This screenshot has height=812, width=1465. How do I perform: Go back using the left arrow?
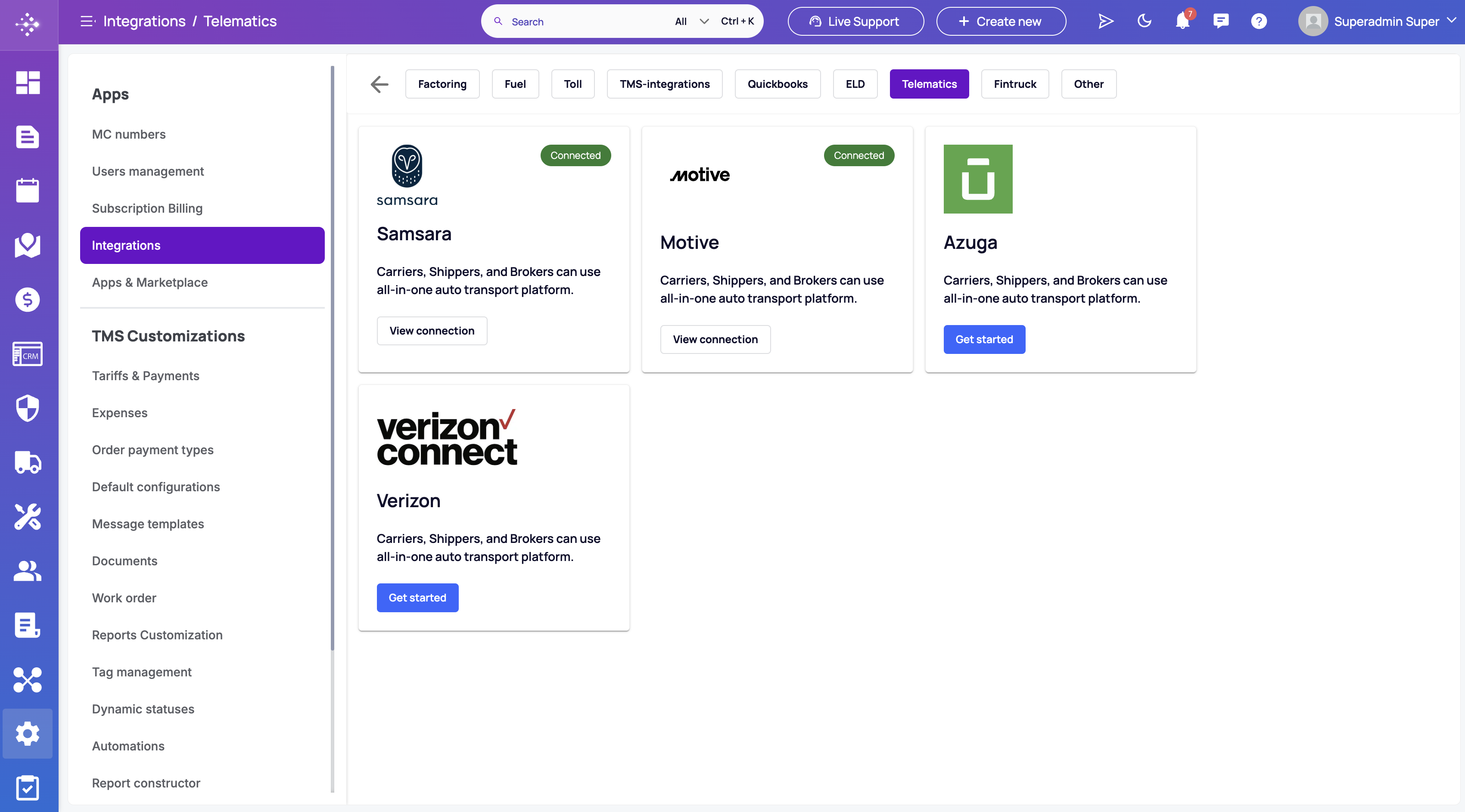(x=379, y=84)
